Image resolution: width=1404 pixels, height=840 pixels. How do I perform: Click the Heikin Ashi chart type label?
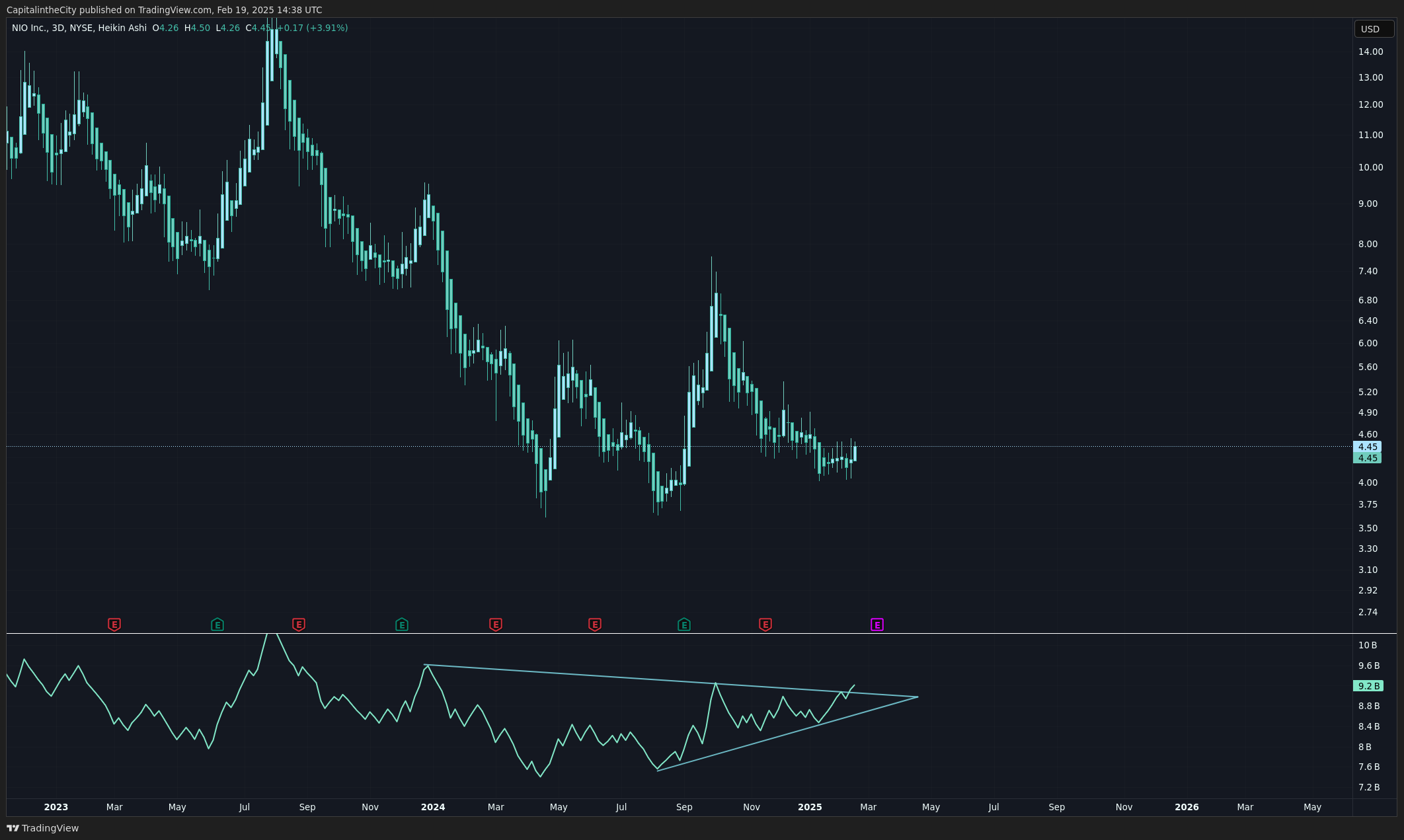(122, 28)
